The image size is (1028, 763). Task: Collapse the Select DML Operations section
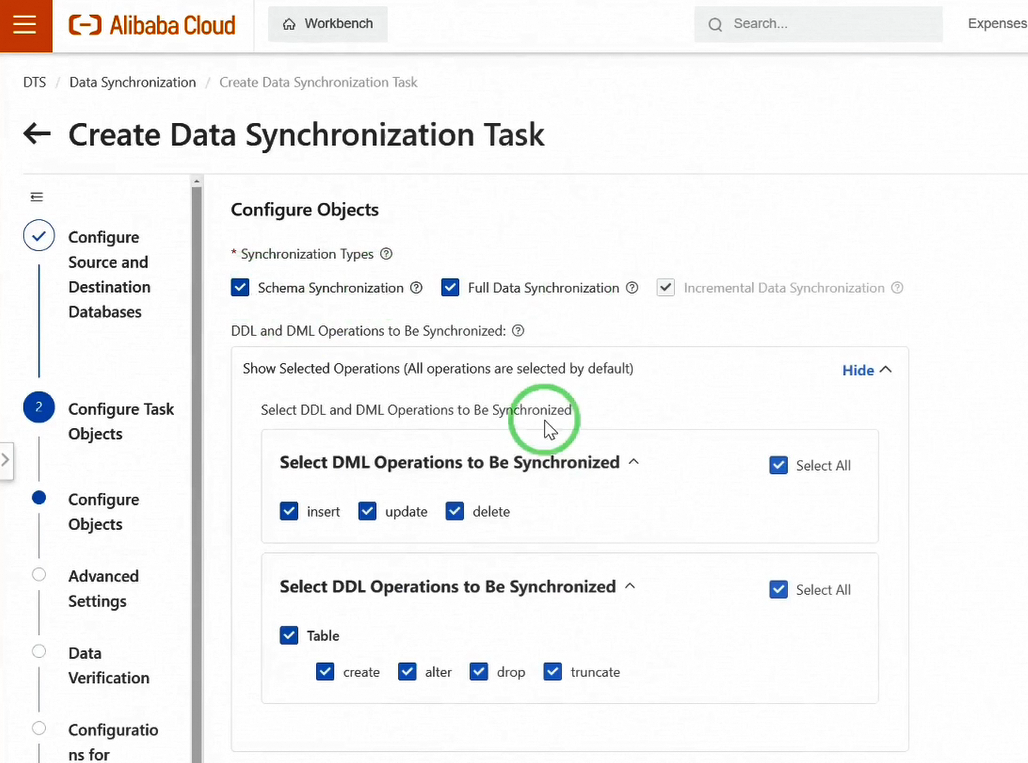(632, 462)
